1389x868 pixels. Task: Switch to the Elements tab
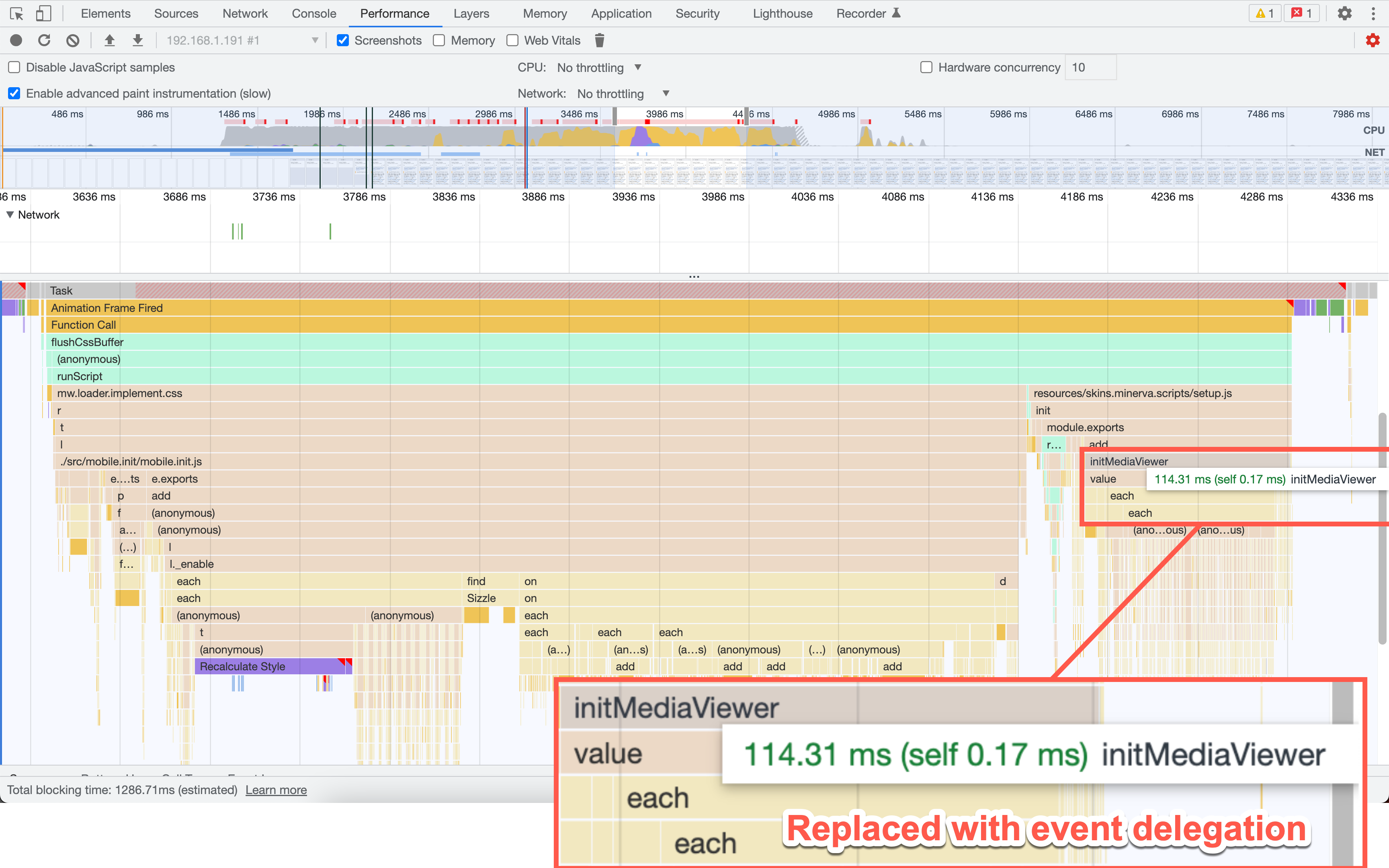(x=106, y=13)
